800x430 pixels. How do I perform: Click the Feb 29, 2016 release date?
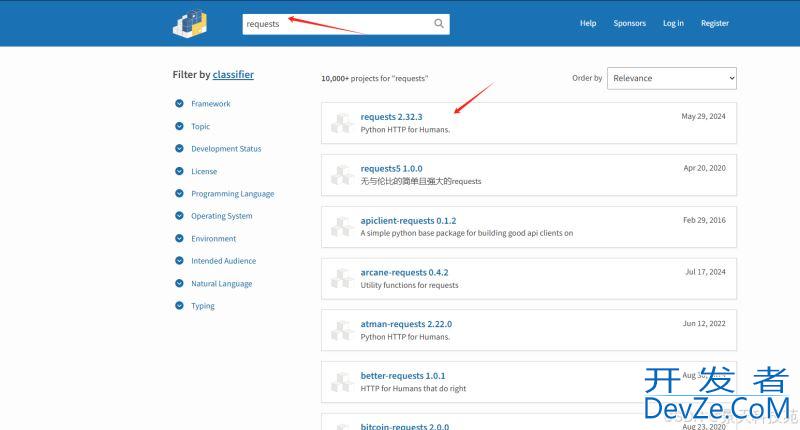coord(704,220)
